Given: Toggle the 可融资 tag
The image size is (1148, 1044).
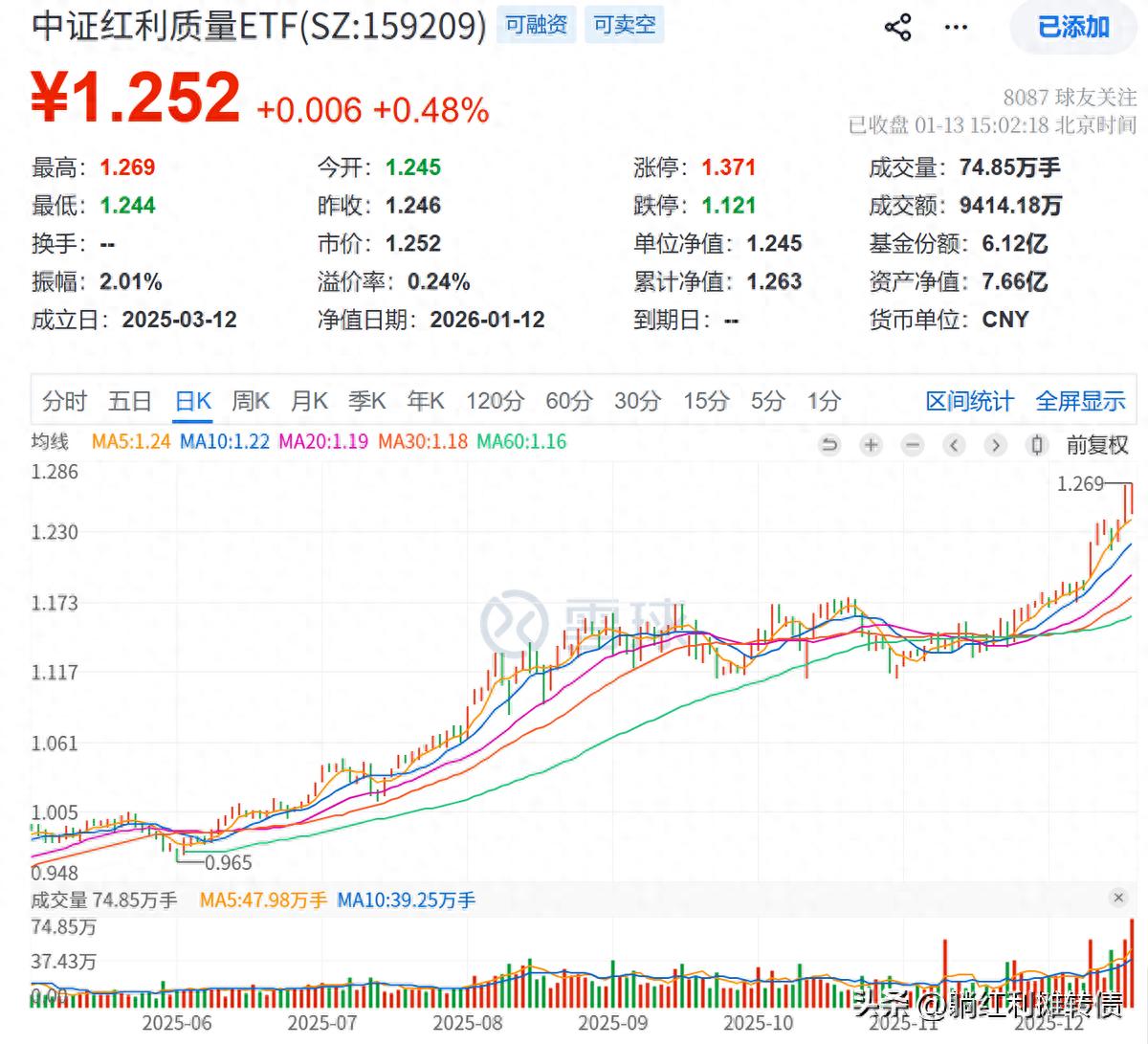Looking at the screenshot, I should pyautogui.click(x=536, y=25).
